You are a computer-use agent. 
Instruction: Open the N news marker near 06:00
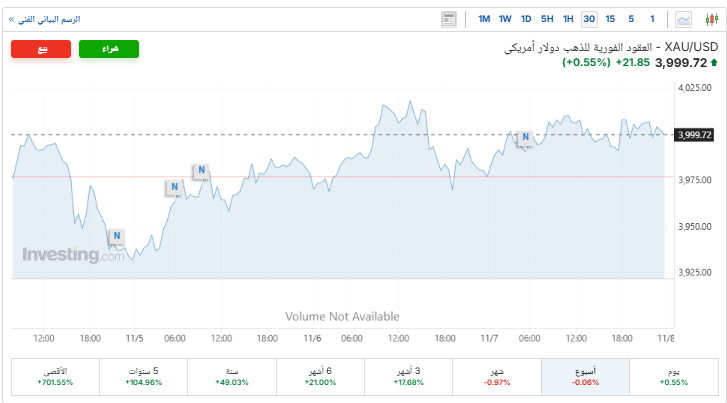point(174,187)
